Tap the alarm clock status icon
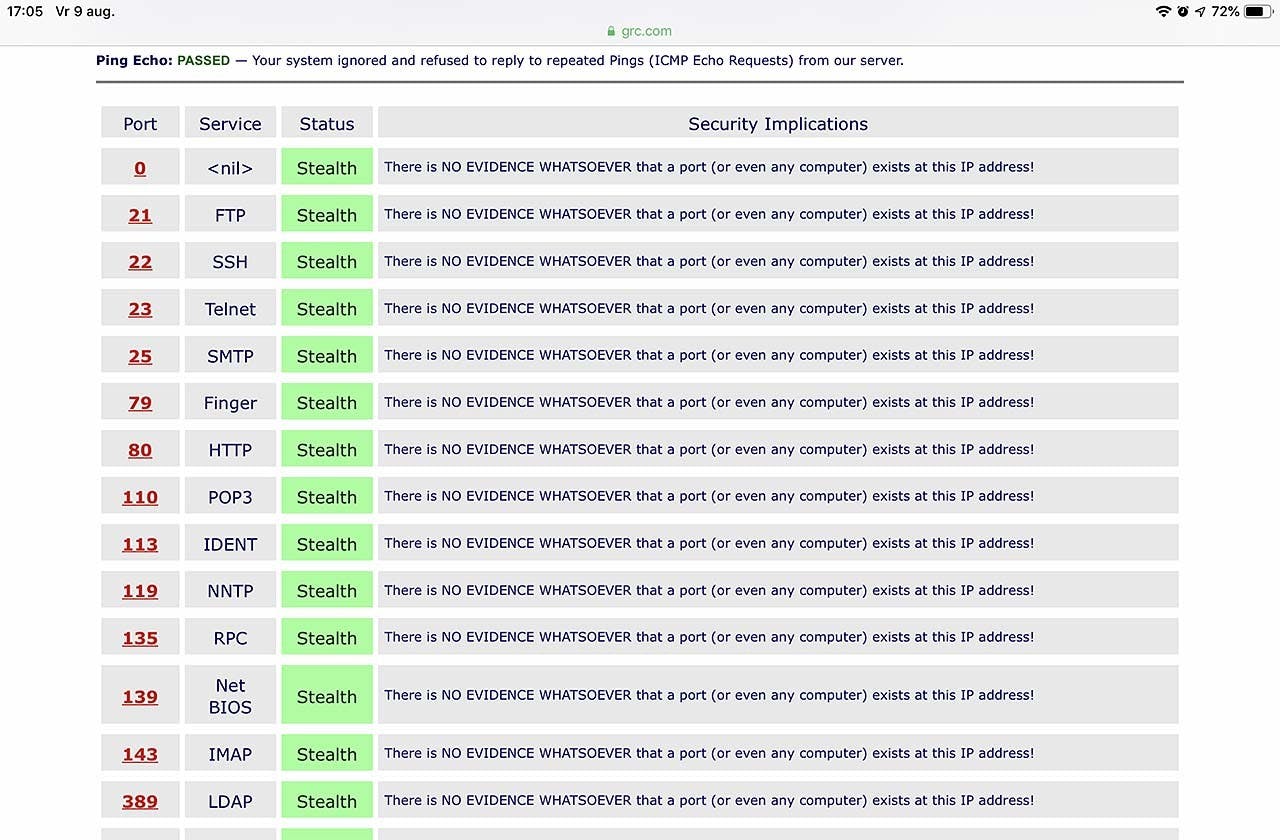The image size is (1280, 840). coord(1183,12)
